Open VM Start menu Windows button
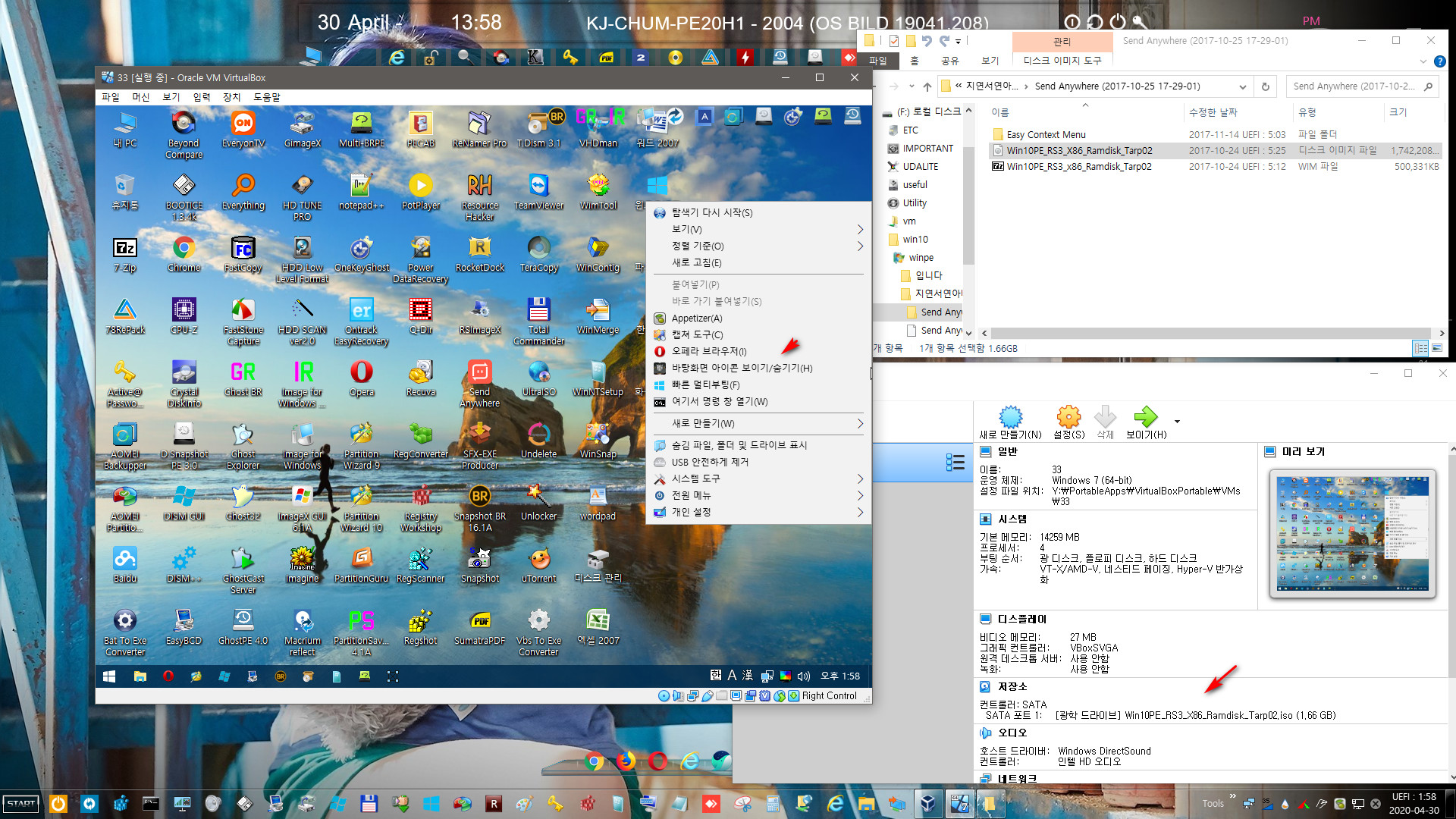Screen dimensions: 1456x819 coord(109,676)
